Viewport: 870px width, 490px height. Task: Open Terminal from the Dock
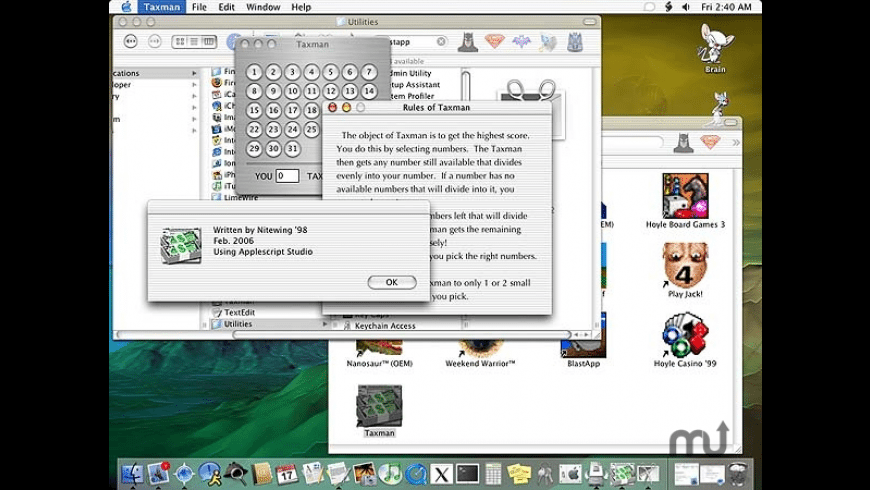pyautogui.click(x=467, y=473)
